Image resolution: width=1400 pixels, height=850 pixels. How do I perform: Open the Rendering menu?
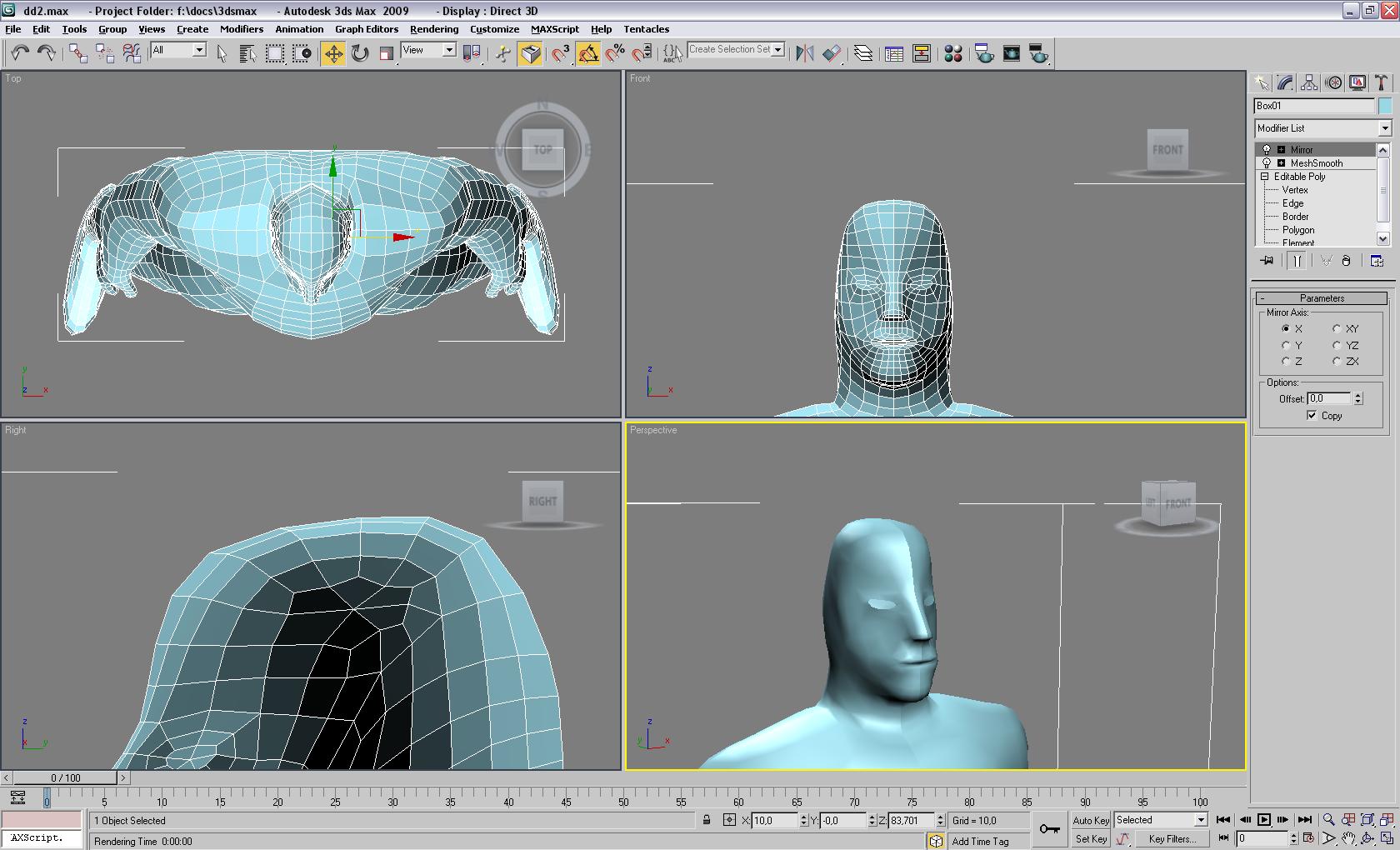[433, 29]
